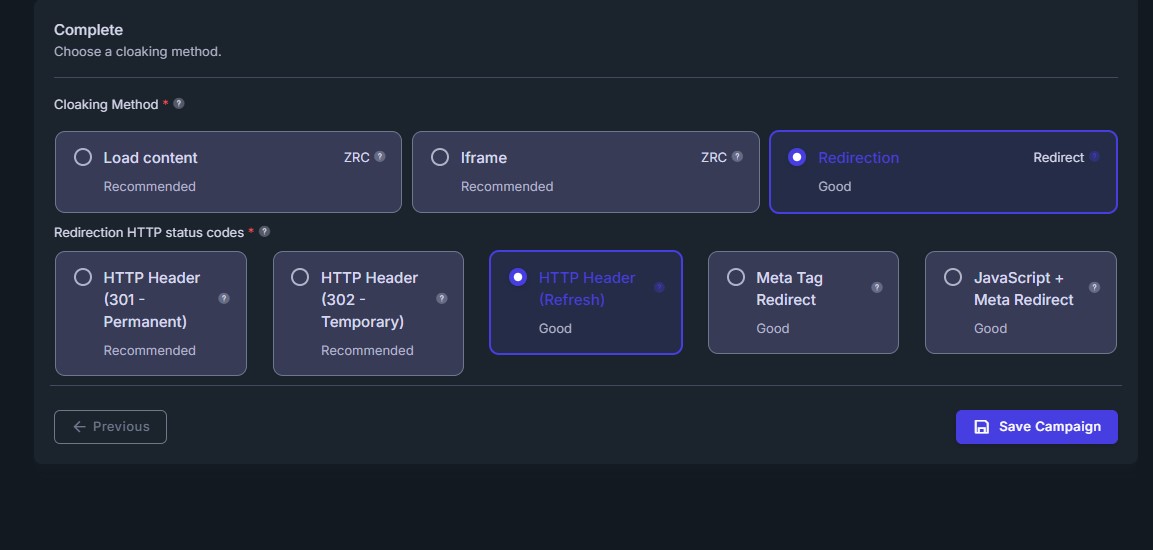Viewport: 1153px width, 550px height.
Task: Click help icon next to Cloaking Method label
Action: [x=179, y=104]
